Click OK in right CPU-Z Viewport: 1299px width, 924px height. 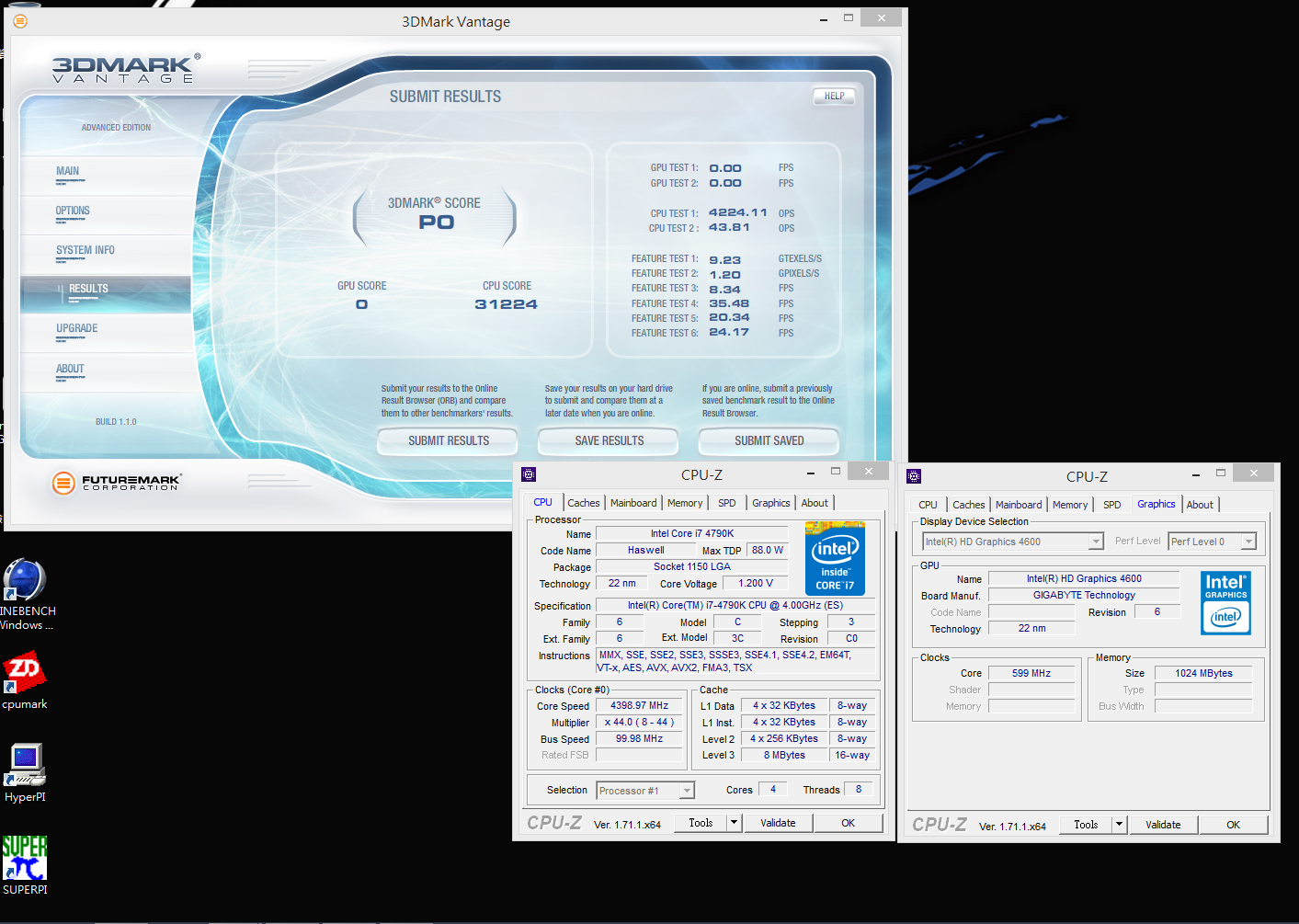point(1233,825)
